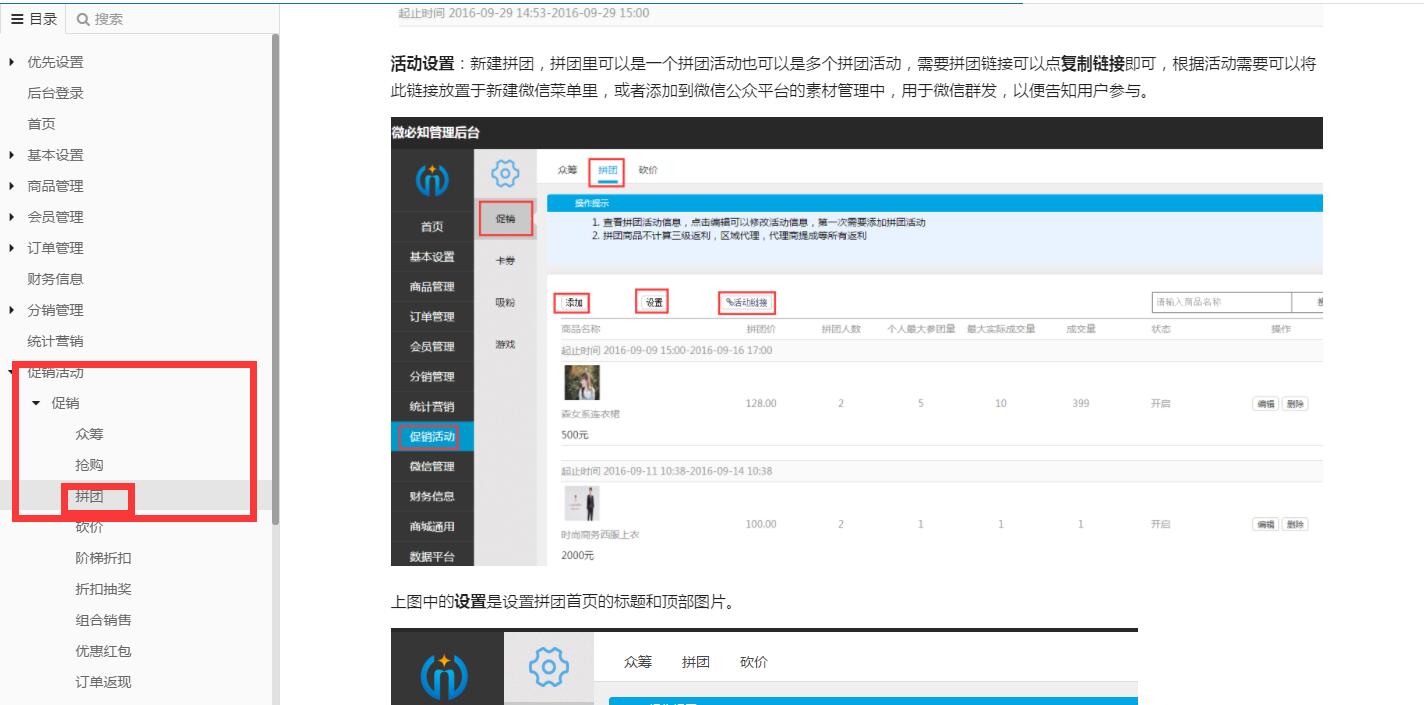The width and height of the screenshot is (1424, 705).
Task: Switch to the 众筹 tab
Action: pos(566,171)
